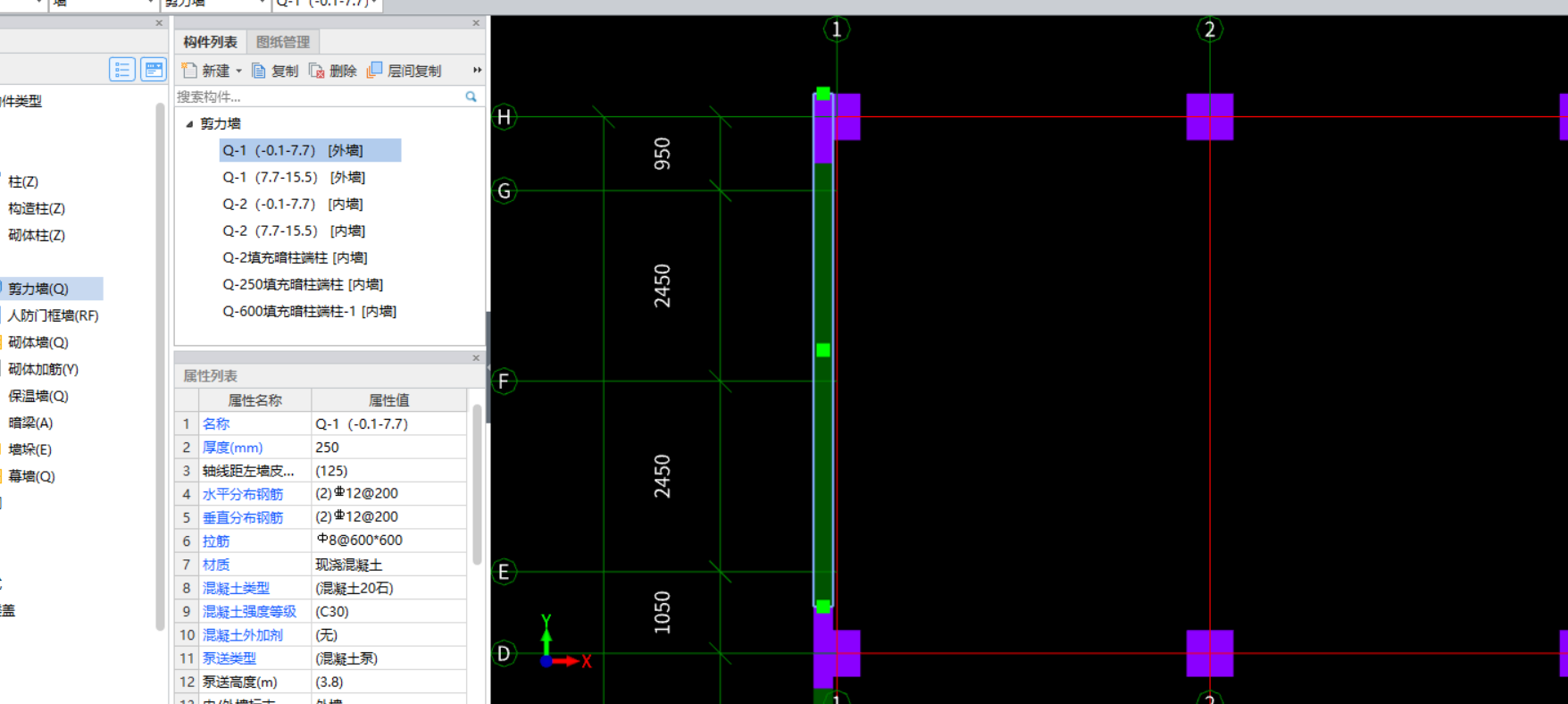Show more toolbar options double-arrow
This screenshot has width=1568, height=704.
coord(478,70)
